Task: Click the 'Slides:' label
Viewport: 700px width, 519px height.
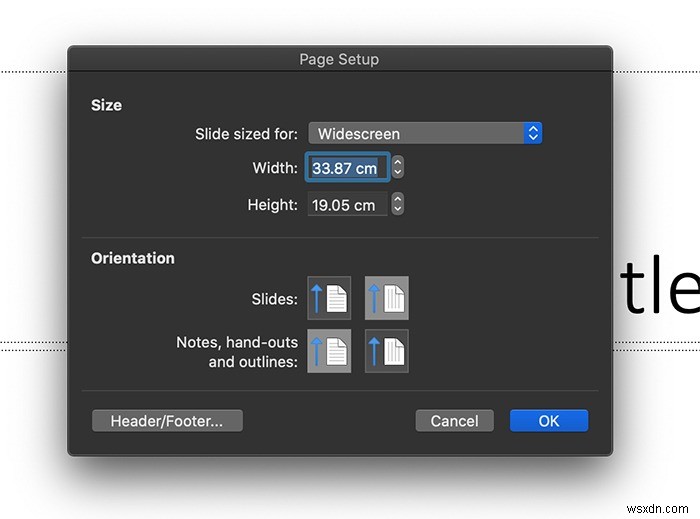Action: click(275, 299)
